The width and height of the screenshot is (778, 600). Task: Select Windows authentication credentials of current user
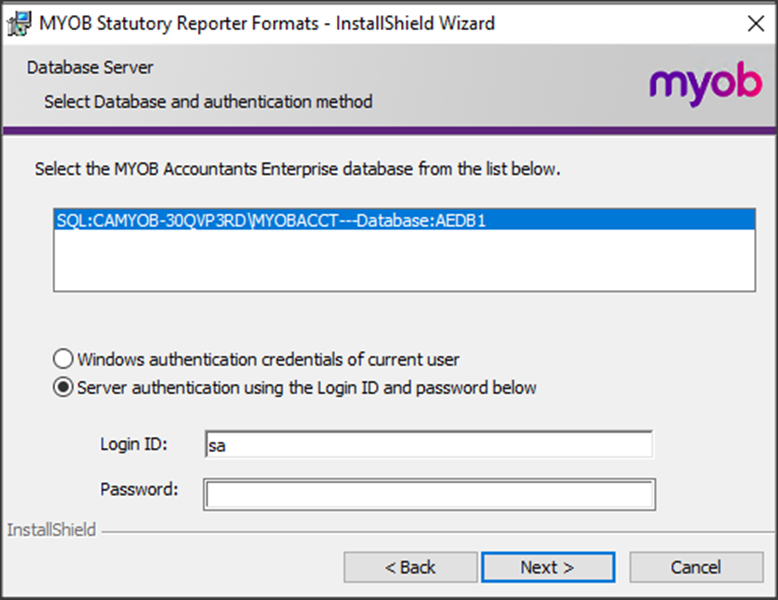click(x=64, y=358)
